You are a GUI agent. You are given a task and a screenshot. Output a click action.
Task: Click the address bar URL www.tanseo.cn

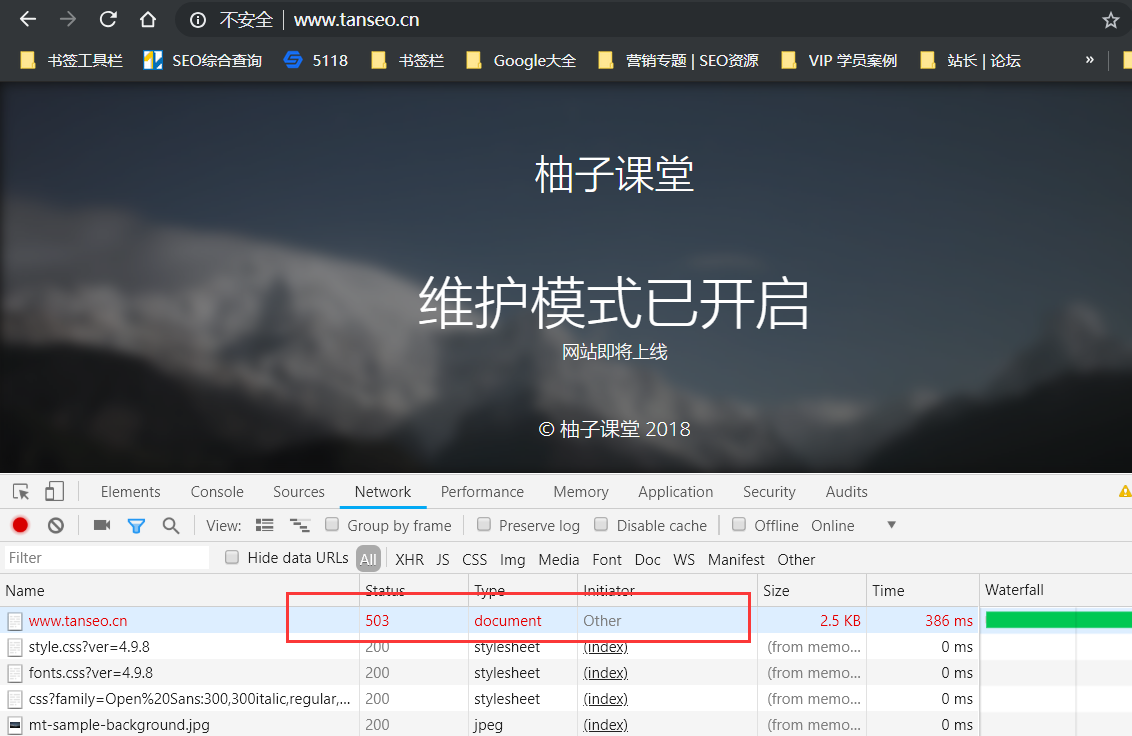(357, 20)
